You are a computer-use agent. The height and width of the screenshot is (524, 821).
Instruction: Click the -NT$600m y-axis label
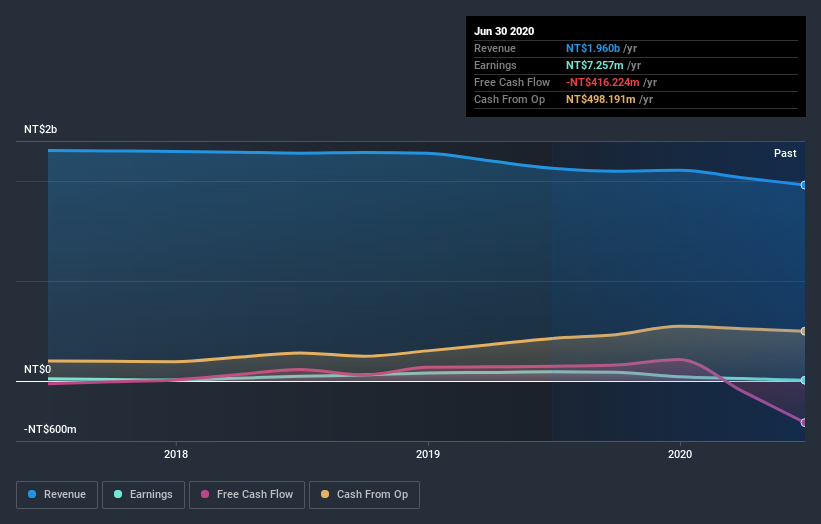[50, 429]
